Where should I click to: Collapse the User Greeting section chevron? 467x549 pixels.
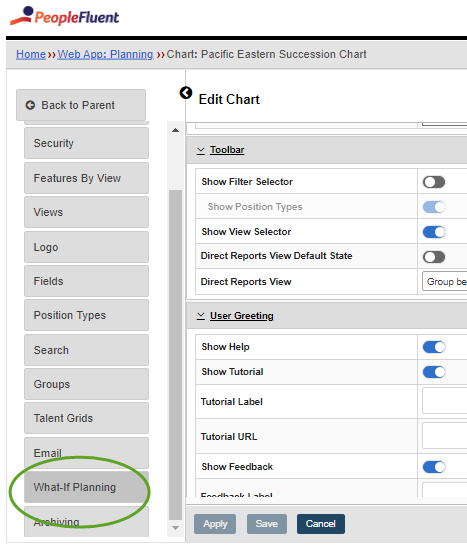[201, 316]
